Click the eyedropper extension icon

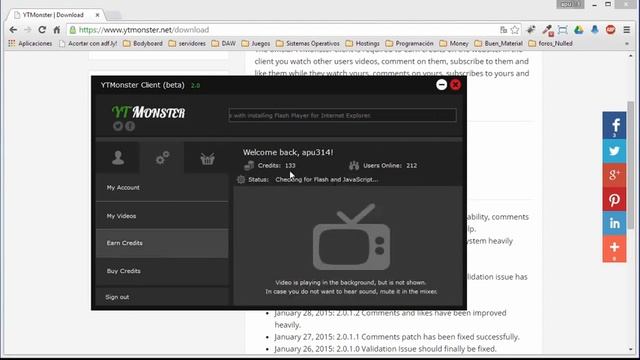[547, 30]
